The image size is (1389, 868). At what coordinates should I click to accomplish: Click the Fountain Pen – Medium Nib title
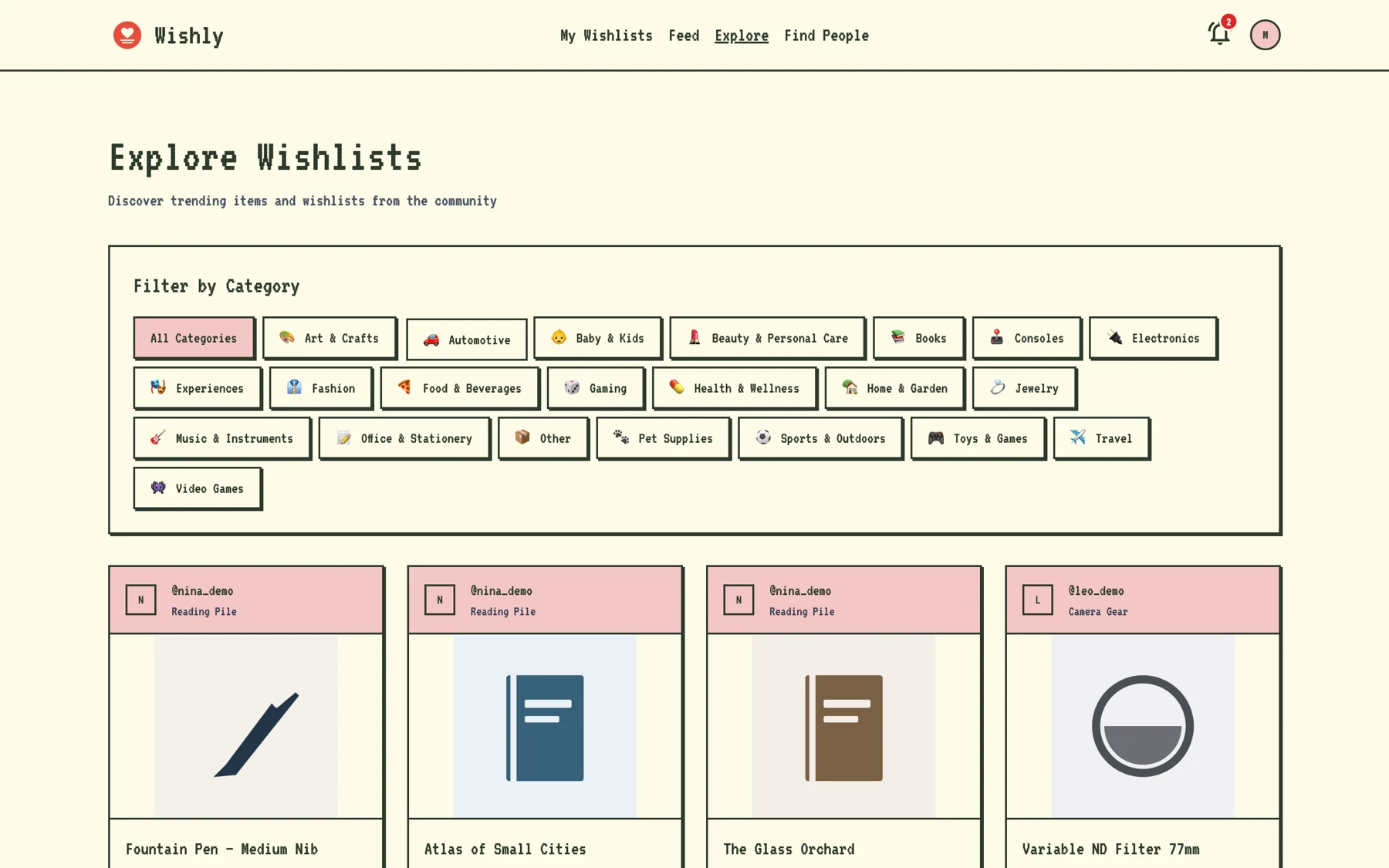221,849
